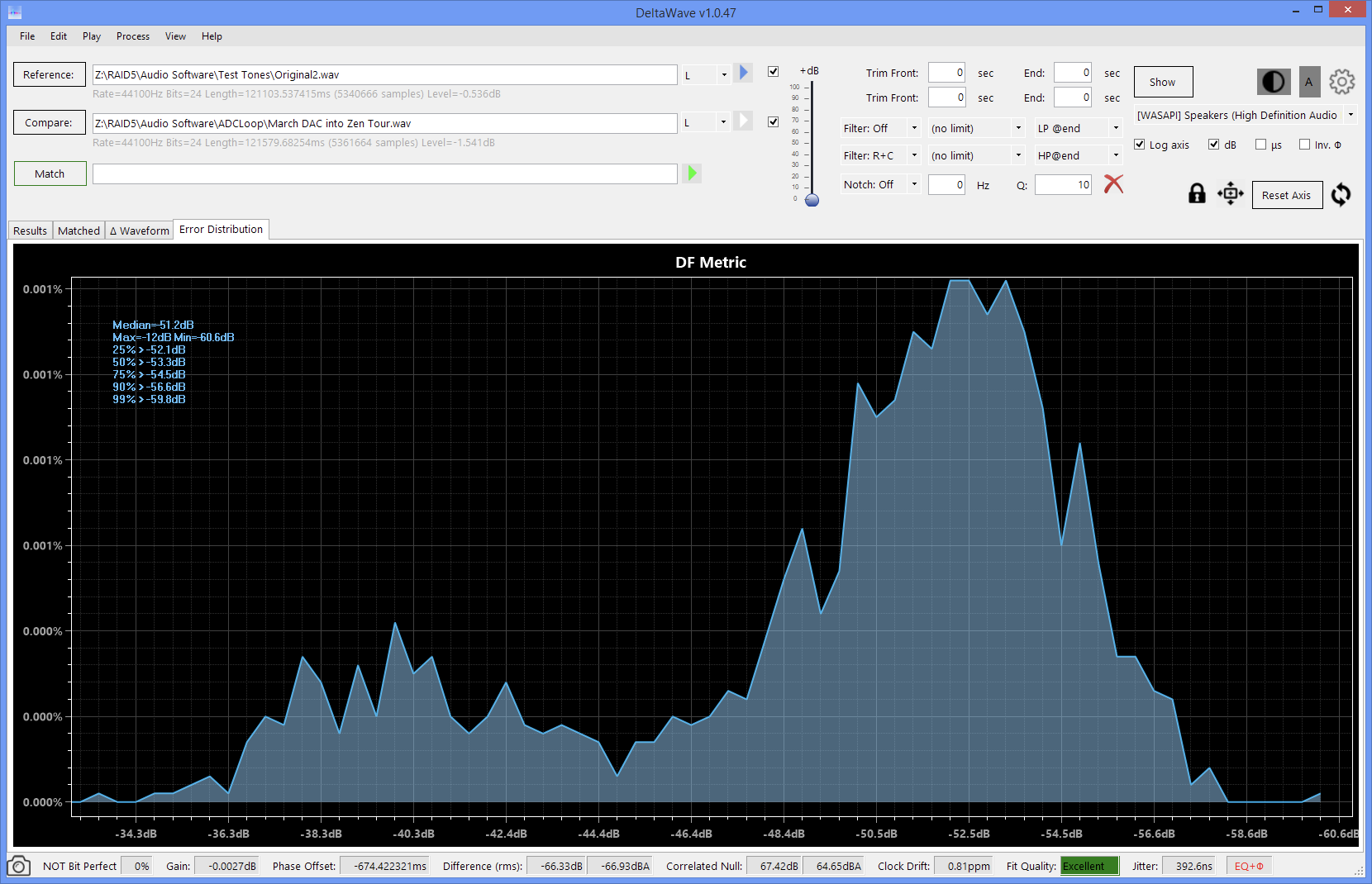Click the Clock Drift value 0.81ppm

[x=964, y=866]
